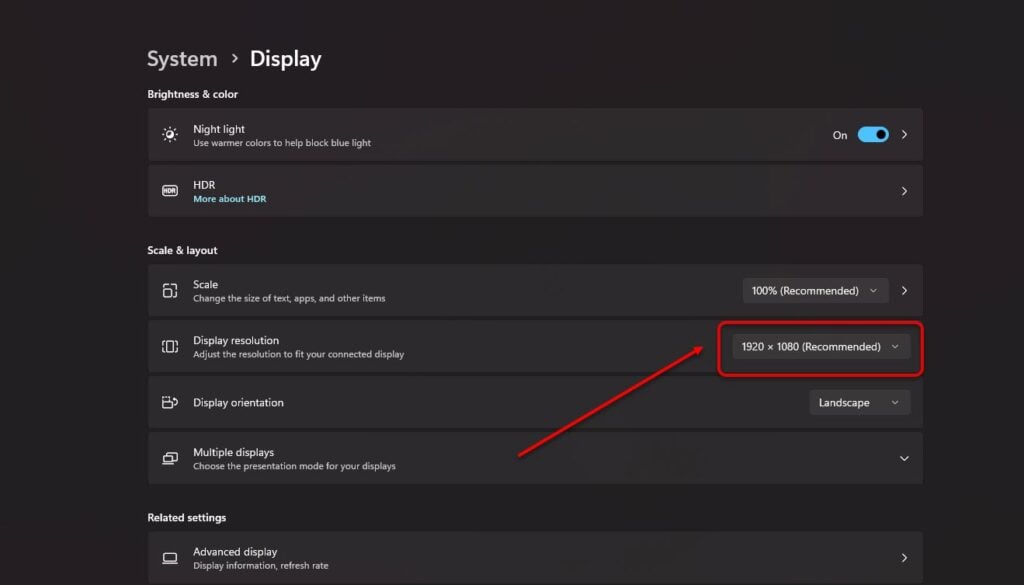Toggle Night light on the Display page
The height and width of the screenshot is (585, 1024).
tap(872, 134)
